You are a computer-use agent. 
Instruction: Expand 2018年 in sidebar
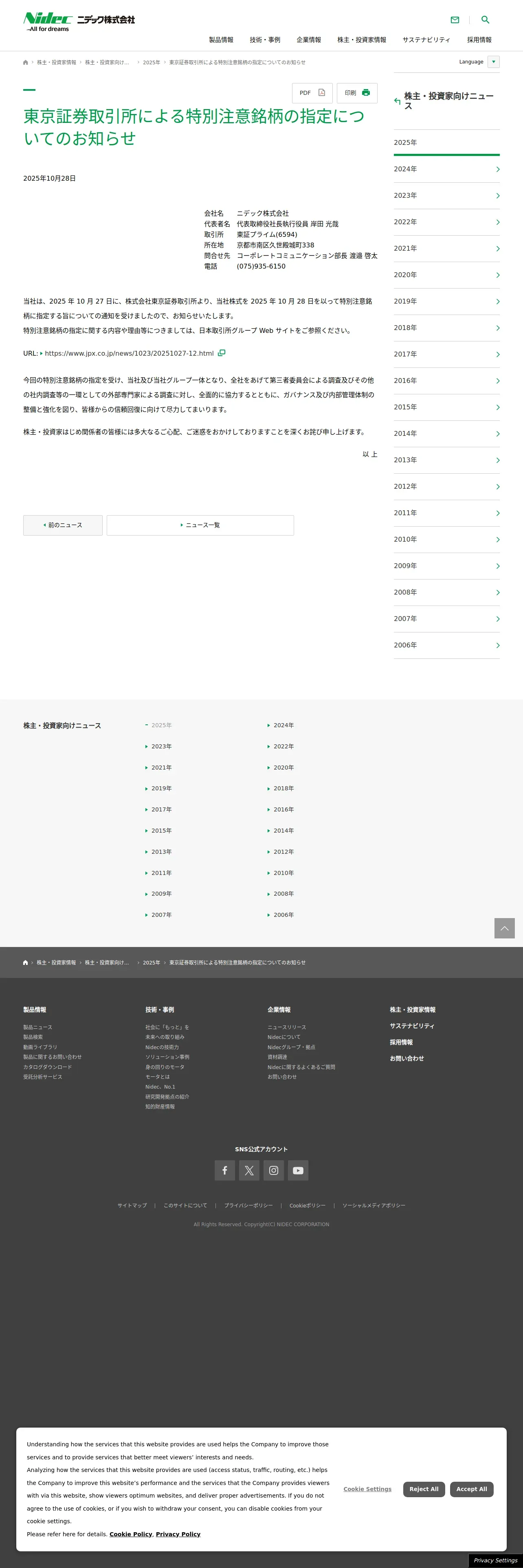[447, 328]
